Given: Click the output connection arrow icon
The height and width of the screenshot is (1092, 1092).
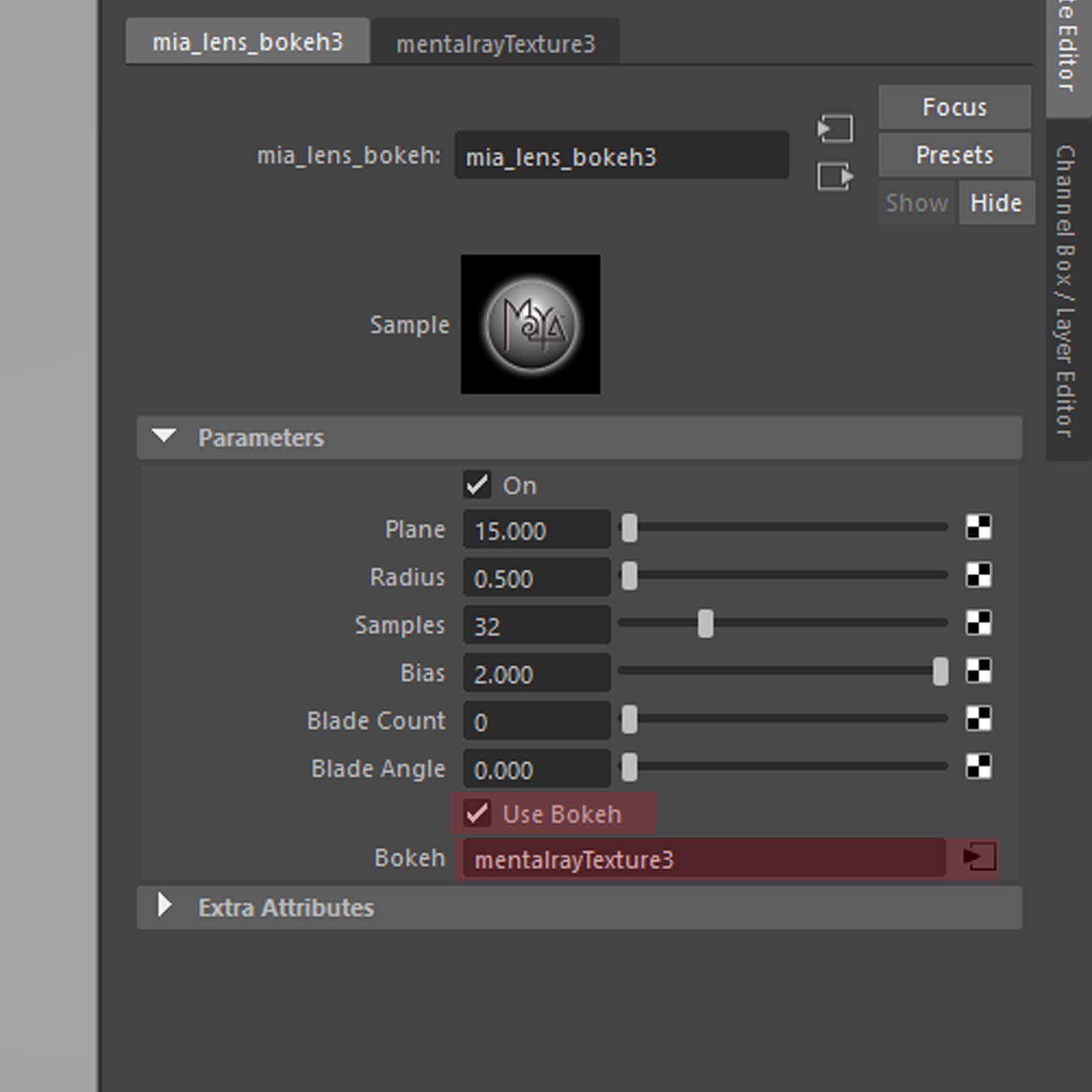Looking at the screenshot, I should point(835,177).
